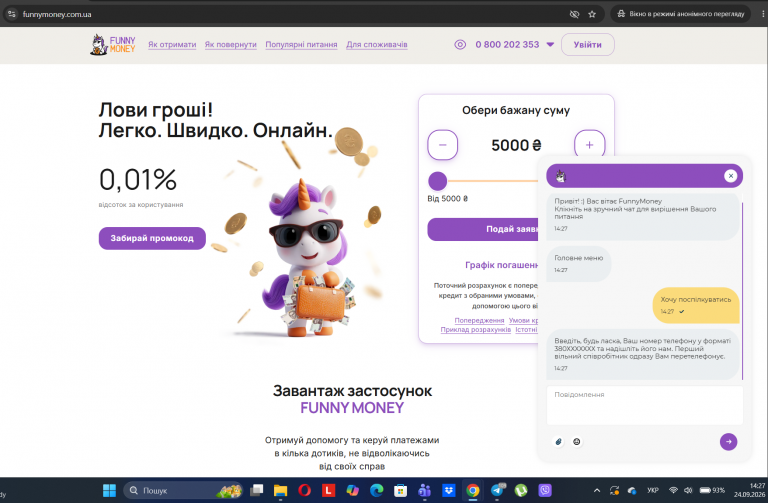Open the 'Графік погашення' link
This screenshot has height=503, width=768.
tap(501, 265)
